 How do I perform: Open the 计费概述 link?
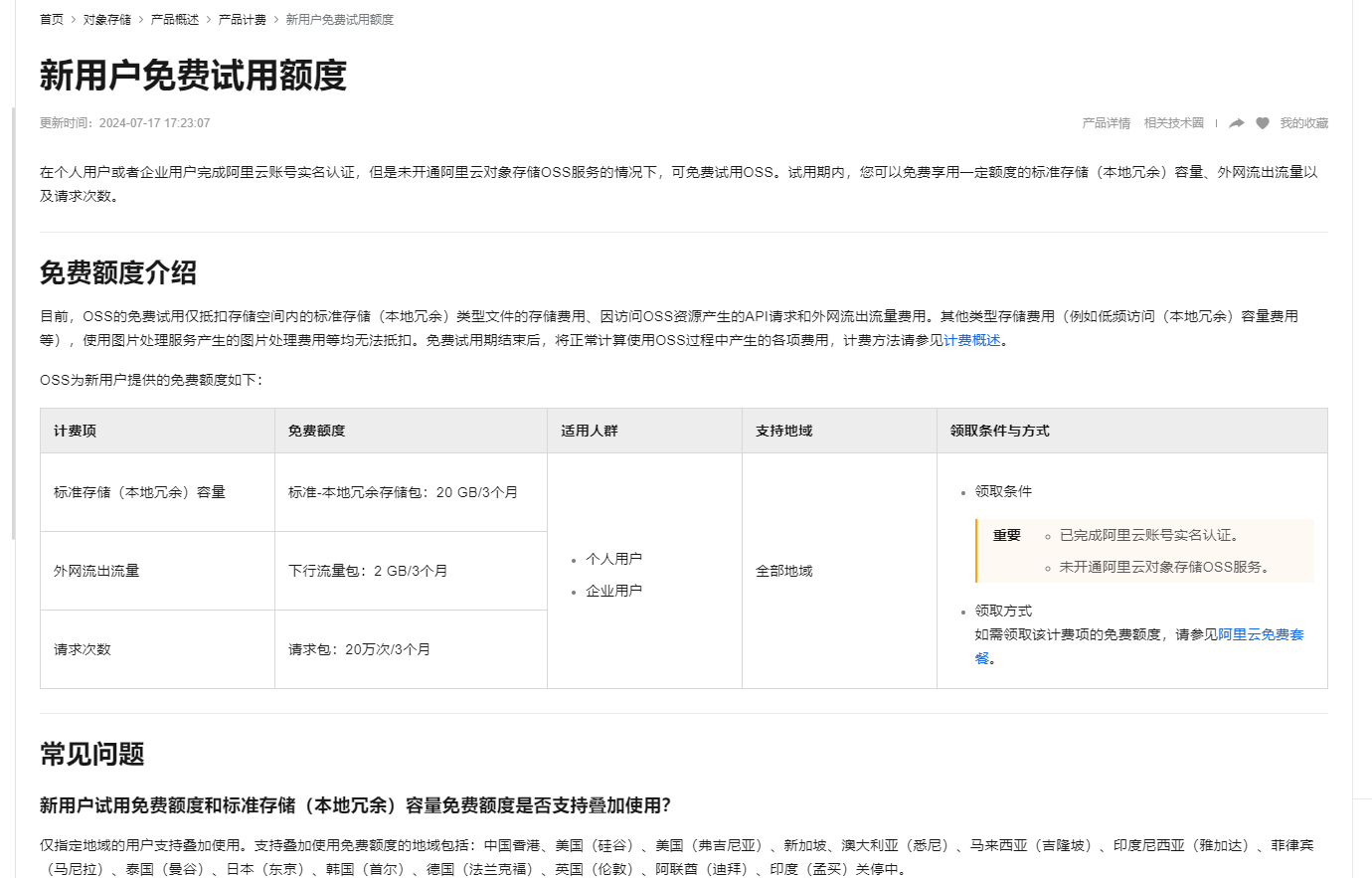[x=972, y=340]
